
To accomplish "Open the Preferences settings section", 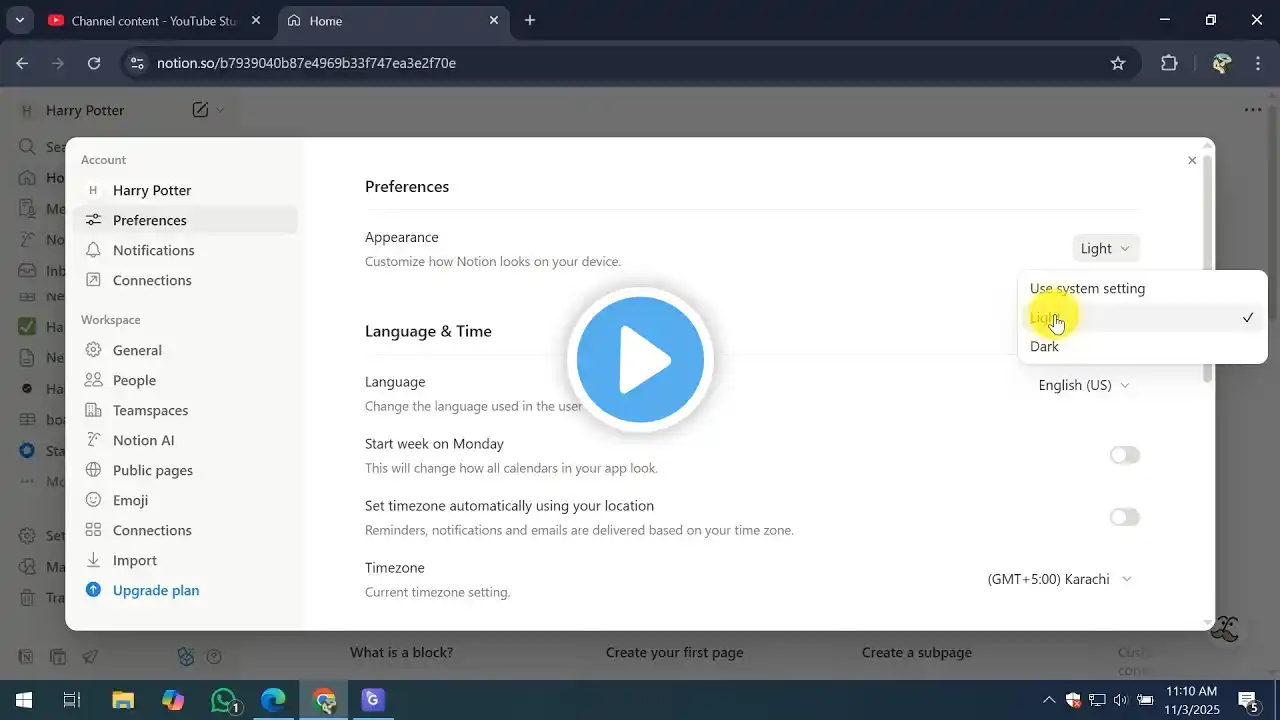I will tap(185, 220).
